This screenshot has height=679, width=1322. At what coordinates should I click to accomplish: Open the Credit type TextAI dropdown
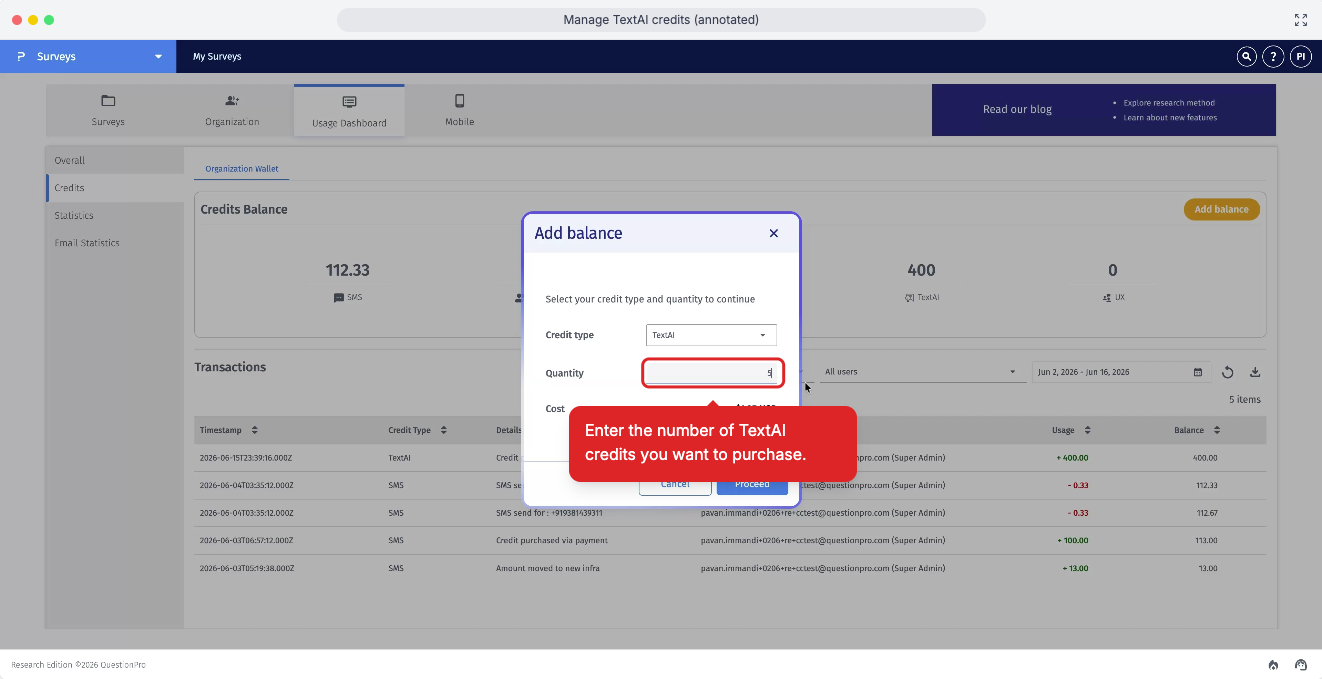[711, 335]
